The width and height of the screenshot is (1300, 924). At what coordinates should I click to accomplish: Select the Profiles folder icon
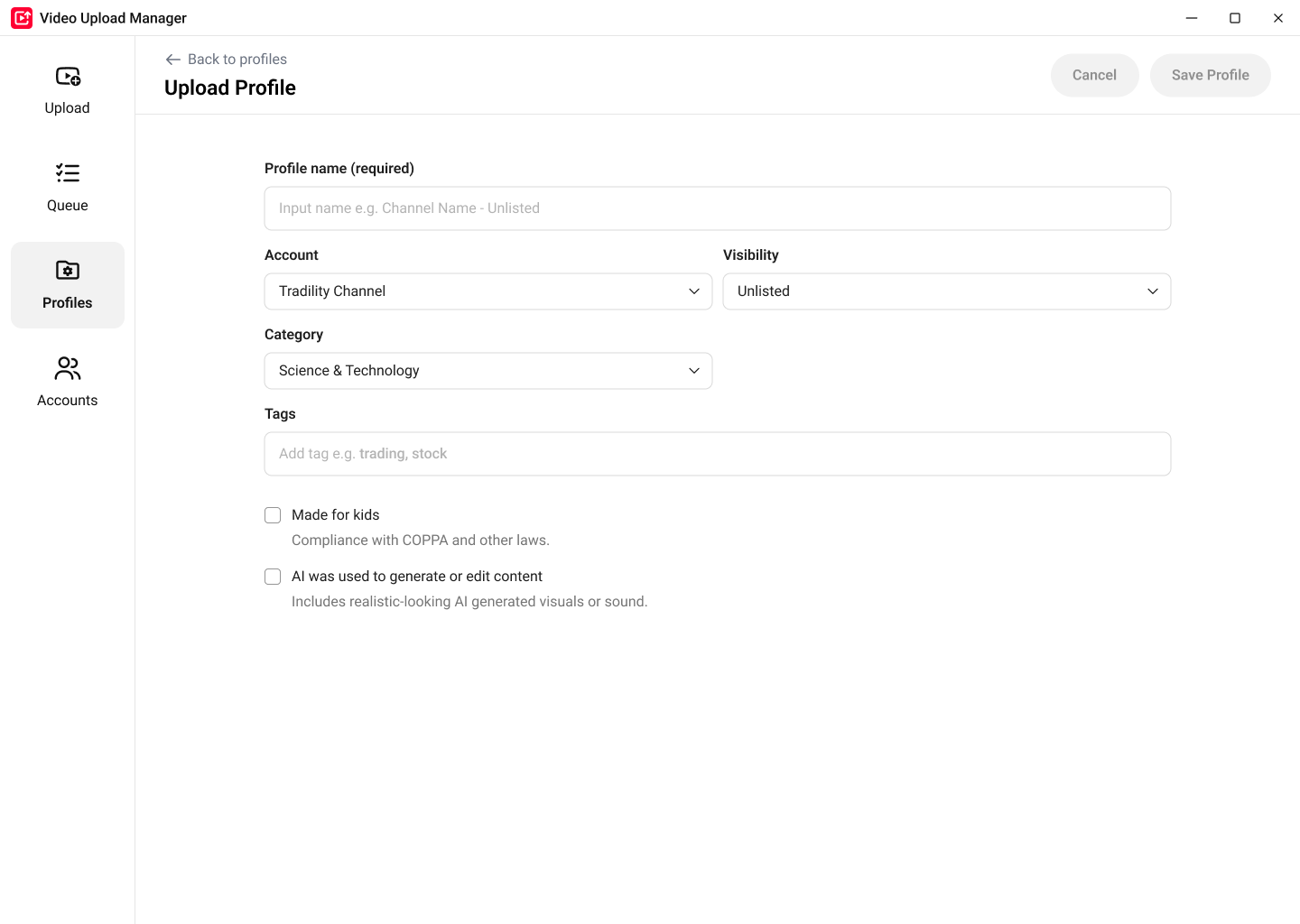coord(68,270)
